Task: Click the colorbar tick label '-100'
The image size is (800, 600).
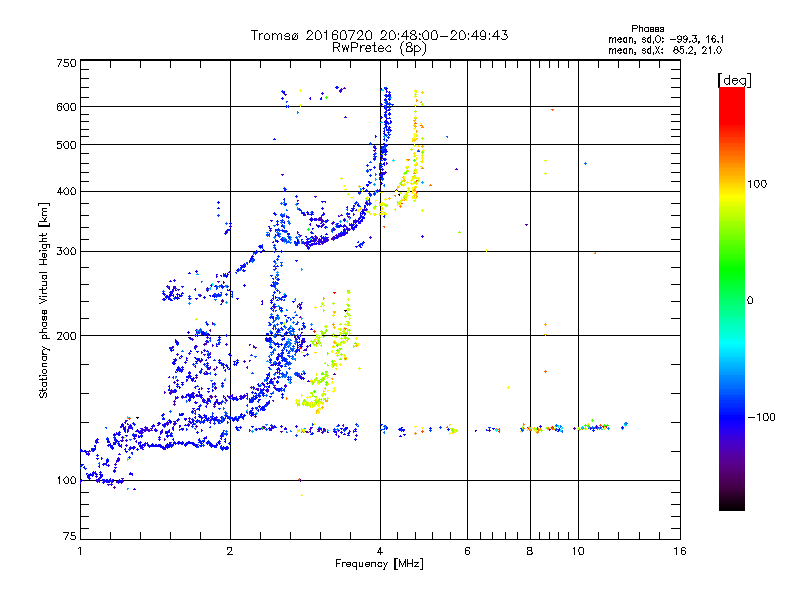Action: pyautogui.click(x=761, y=417)
